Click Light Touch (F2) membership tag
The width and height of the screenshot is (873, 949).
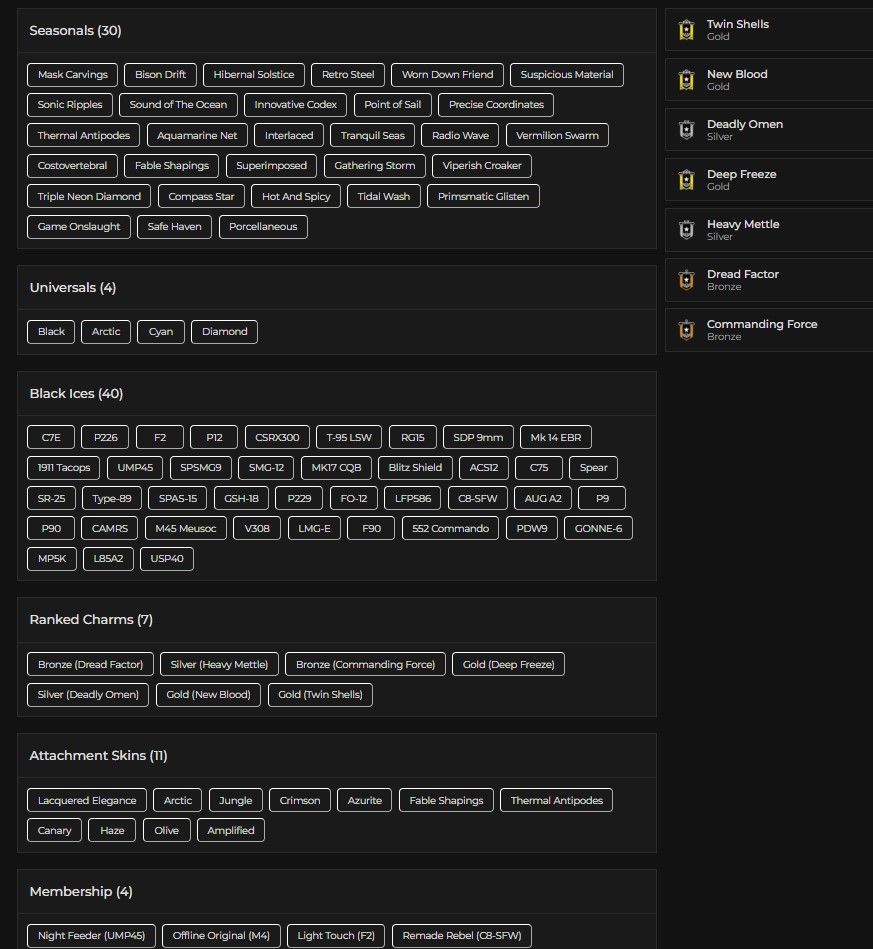click(x=336, y=936)
